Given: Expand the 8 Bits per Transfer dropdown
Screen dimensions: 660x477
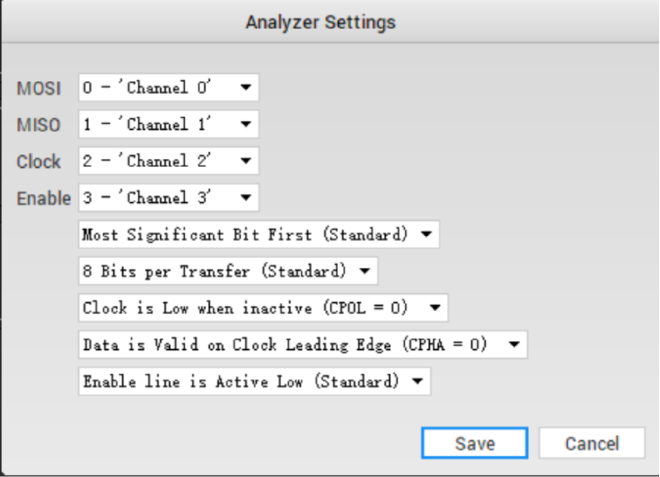Looking at the screenshot, I should coord(227,271).
